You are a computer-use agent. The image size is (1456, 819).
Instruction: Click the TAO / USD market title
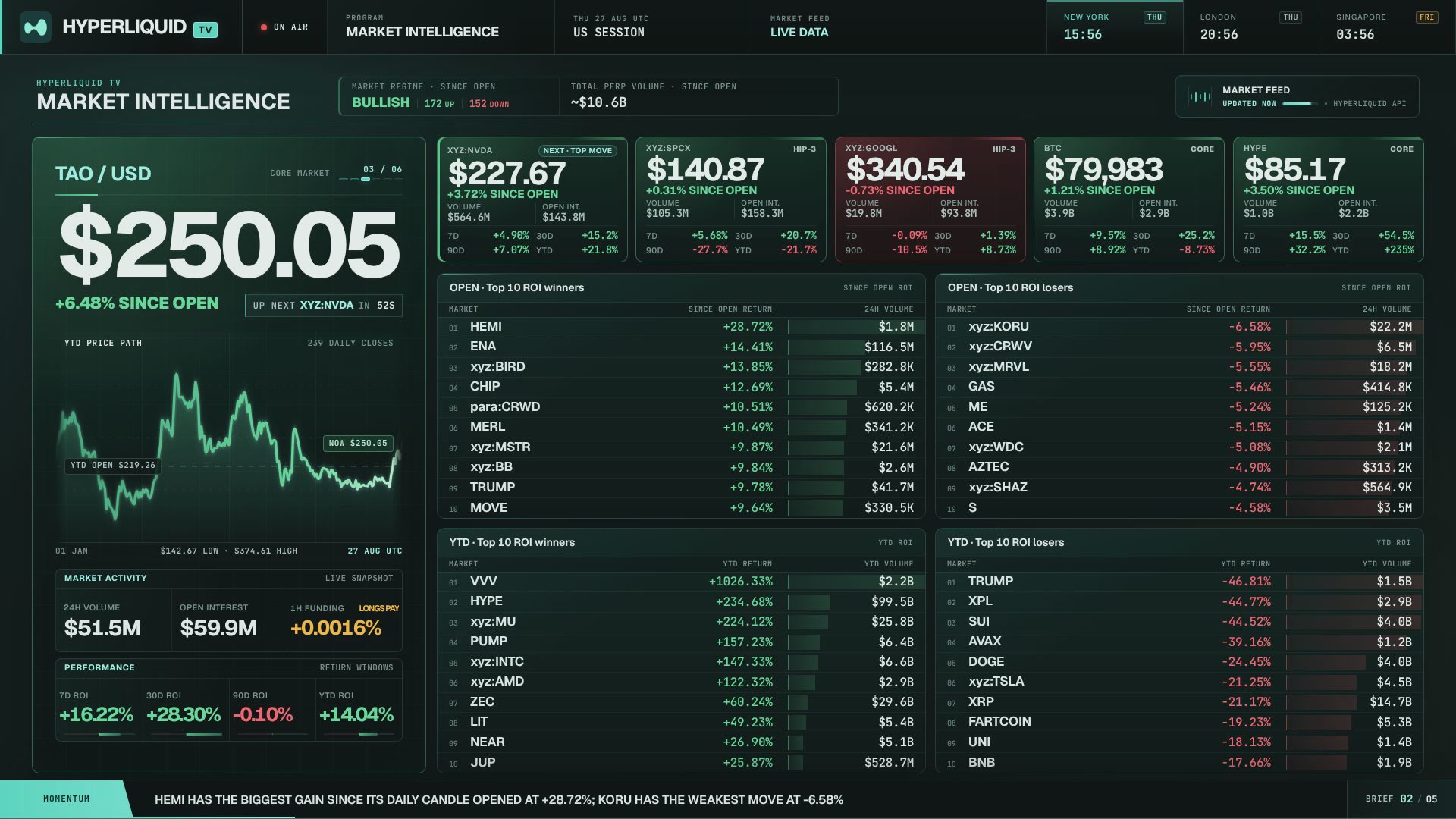coord(103,174)
